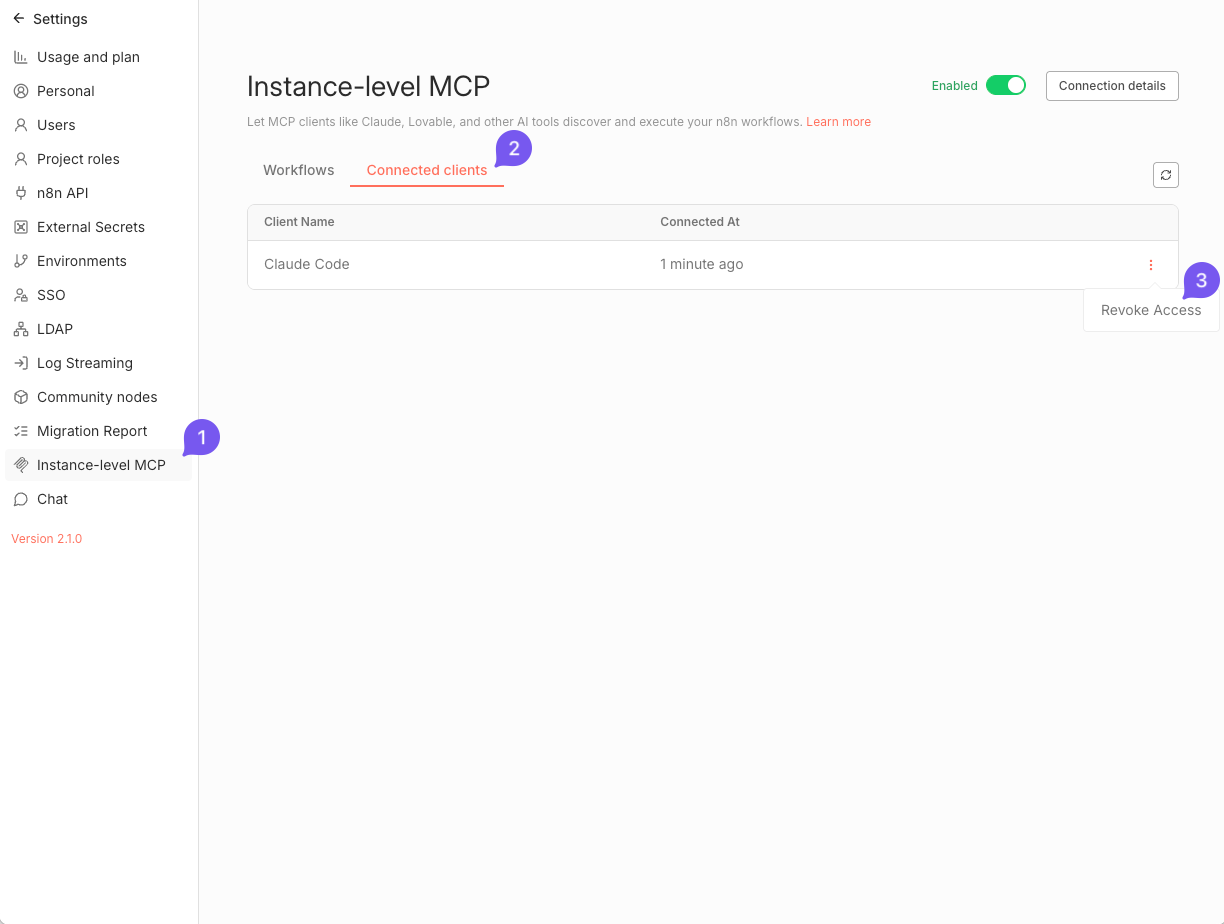1224x924 pixels.
Task: Select the Users icon in sidebar
Action: pyautogui.click(x=18, y=125)
